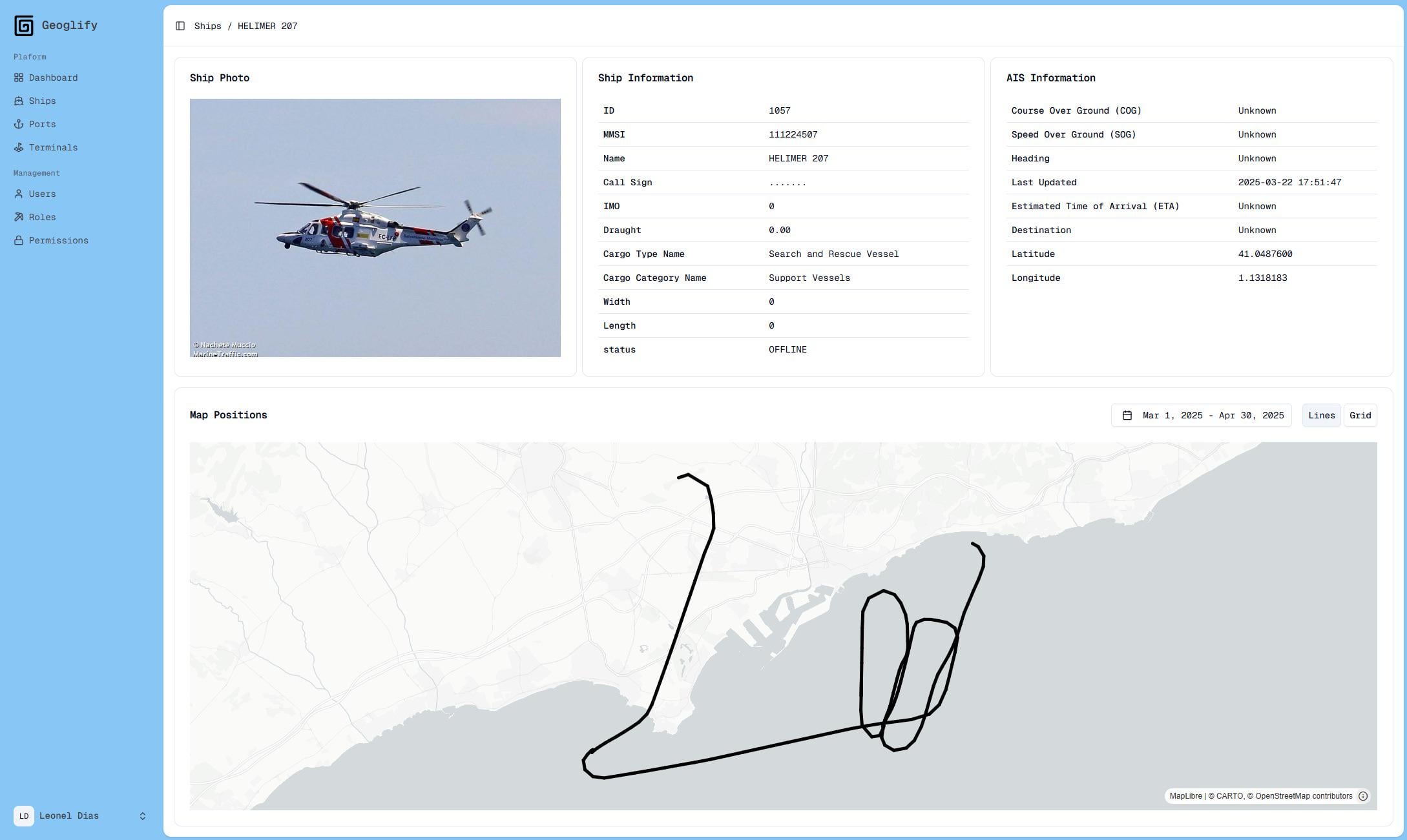The height and width of the screenshot is (840, 1407).
Task: Click the LD user avatar
Action: (24, 816)
